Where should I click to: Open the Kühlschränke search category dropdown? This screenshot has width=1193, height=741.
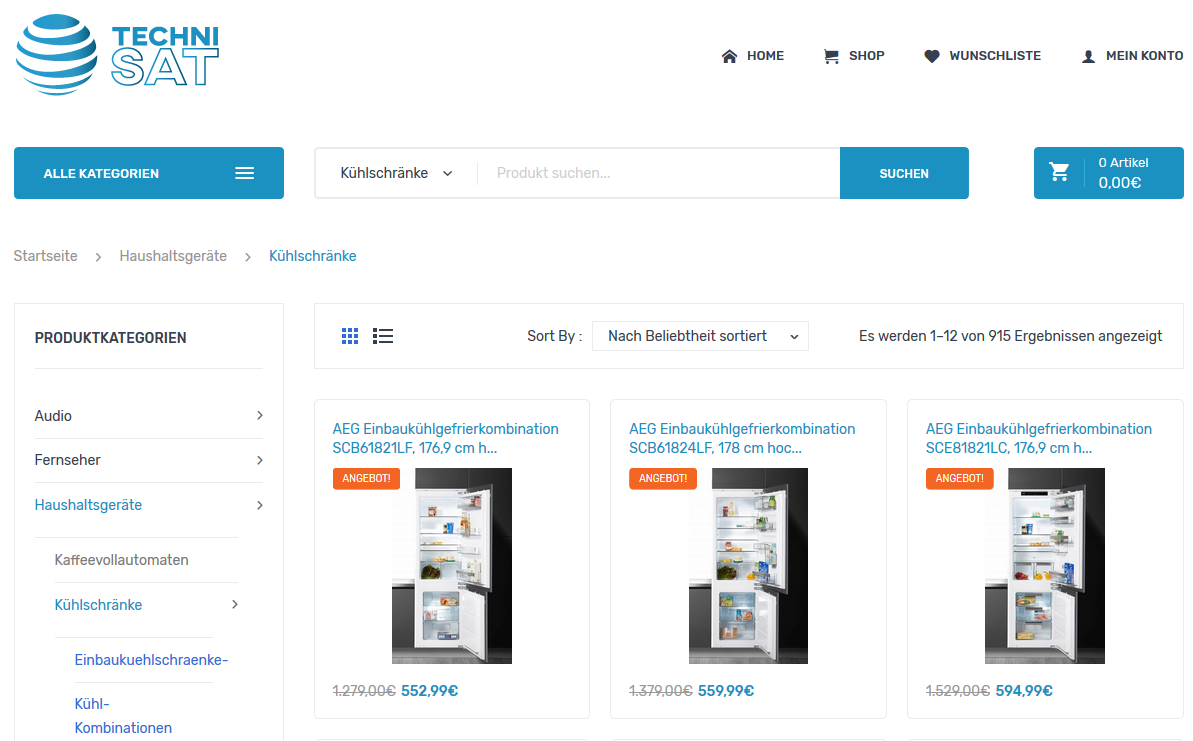[x=396, y=173]
